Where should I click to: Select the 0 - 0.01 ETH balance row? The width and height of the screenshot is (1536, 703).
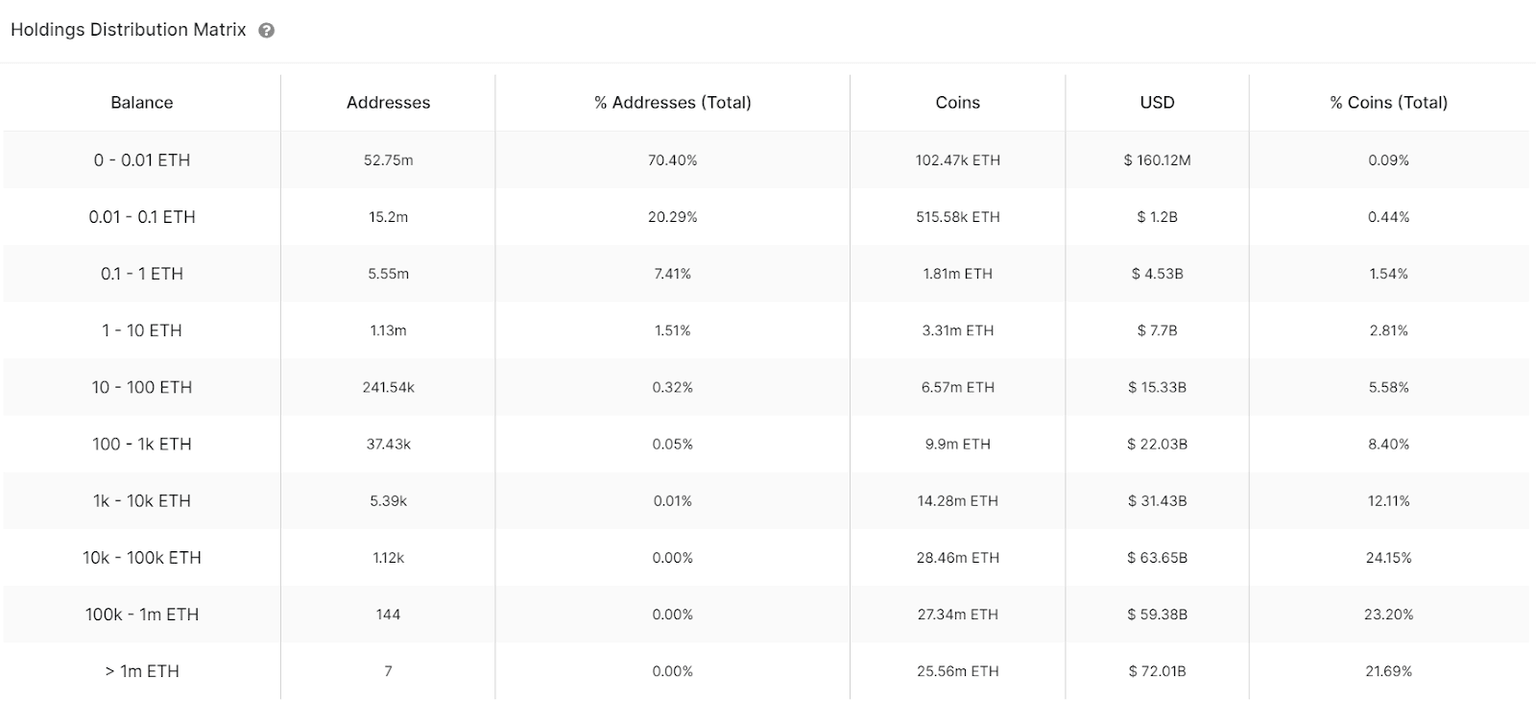click(x=142, y=160)
